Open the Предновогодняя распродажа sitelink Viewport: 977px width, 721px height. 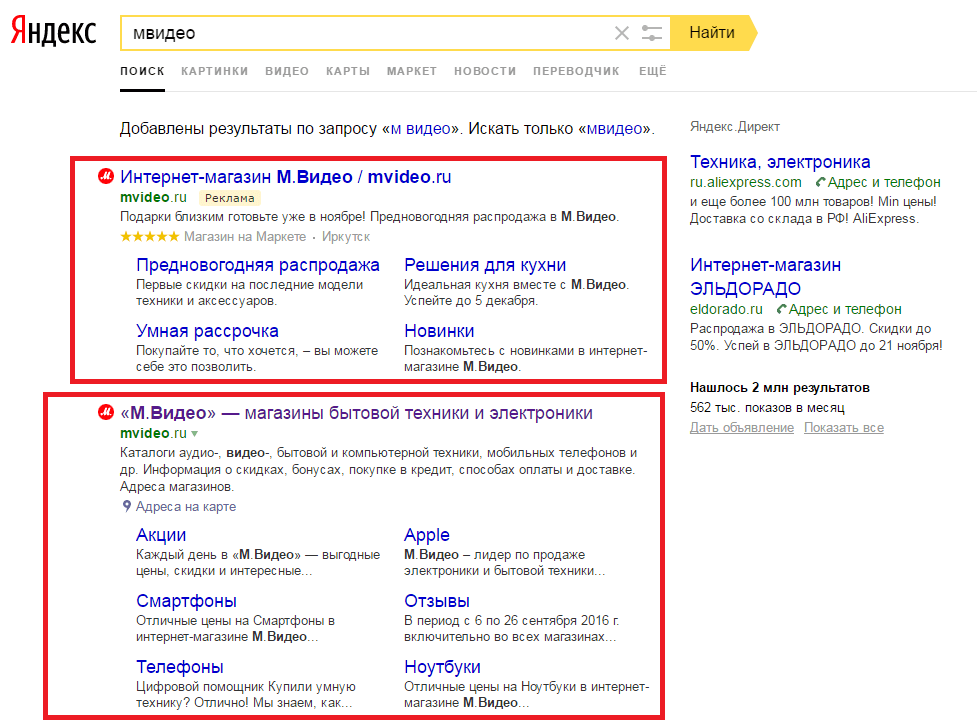click(x=257, y=265)
